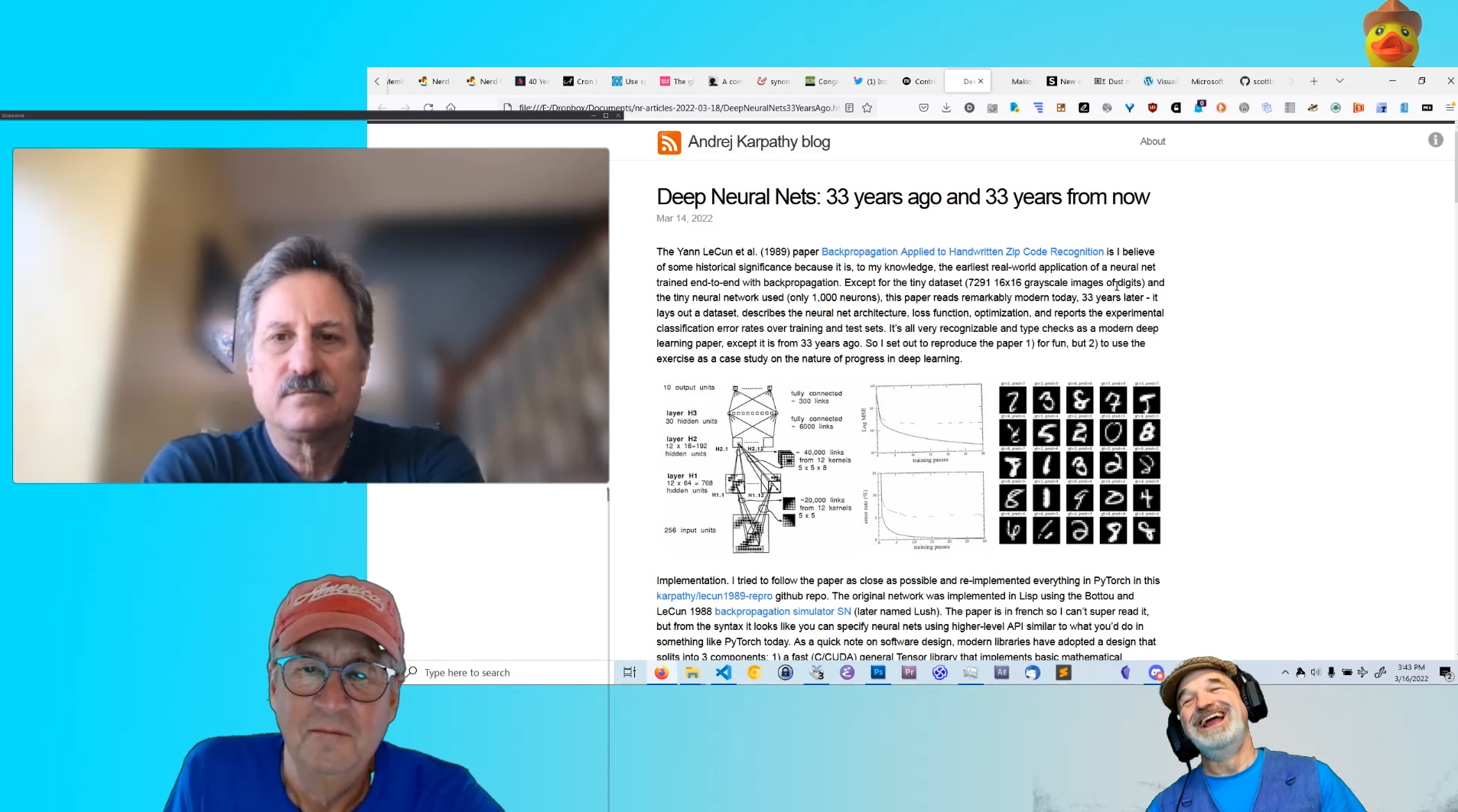Click the uBlock shield extension icon
The height and width of the screenshot is (812, 1458).
[x=1153, y=108]
